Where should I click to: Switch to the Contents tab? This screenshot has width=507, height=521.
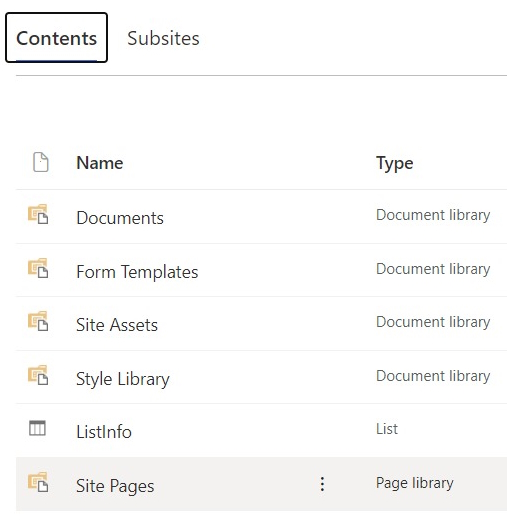[56, 38]
